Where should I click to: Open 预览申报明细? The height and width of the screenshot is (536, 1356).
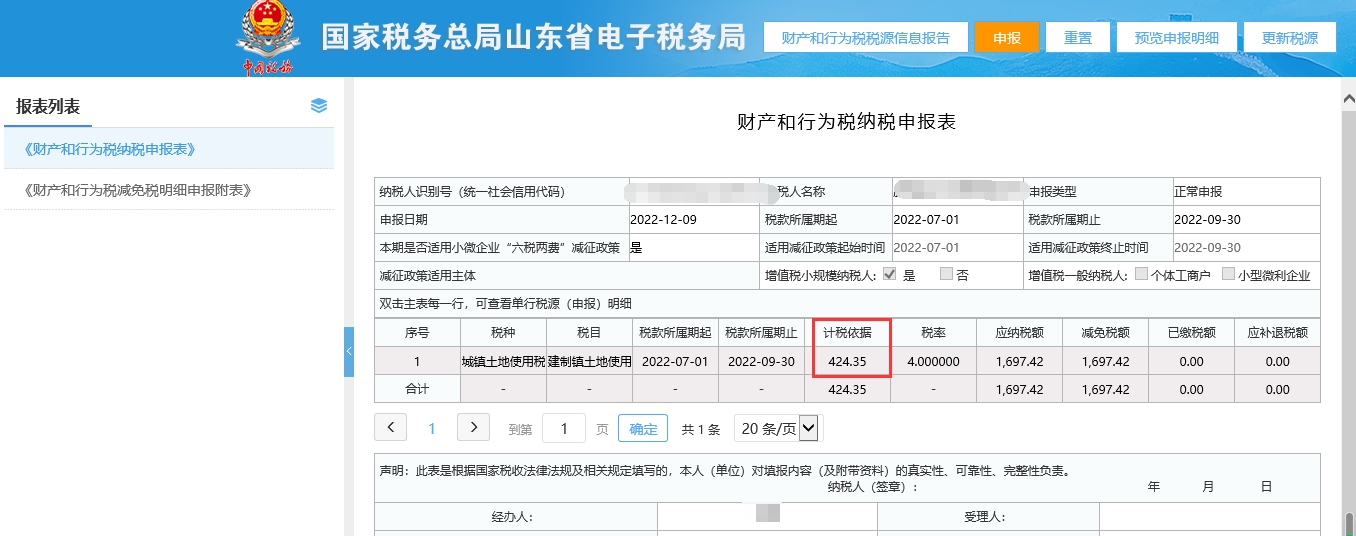click(x=1176, y=38)
